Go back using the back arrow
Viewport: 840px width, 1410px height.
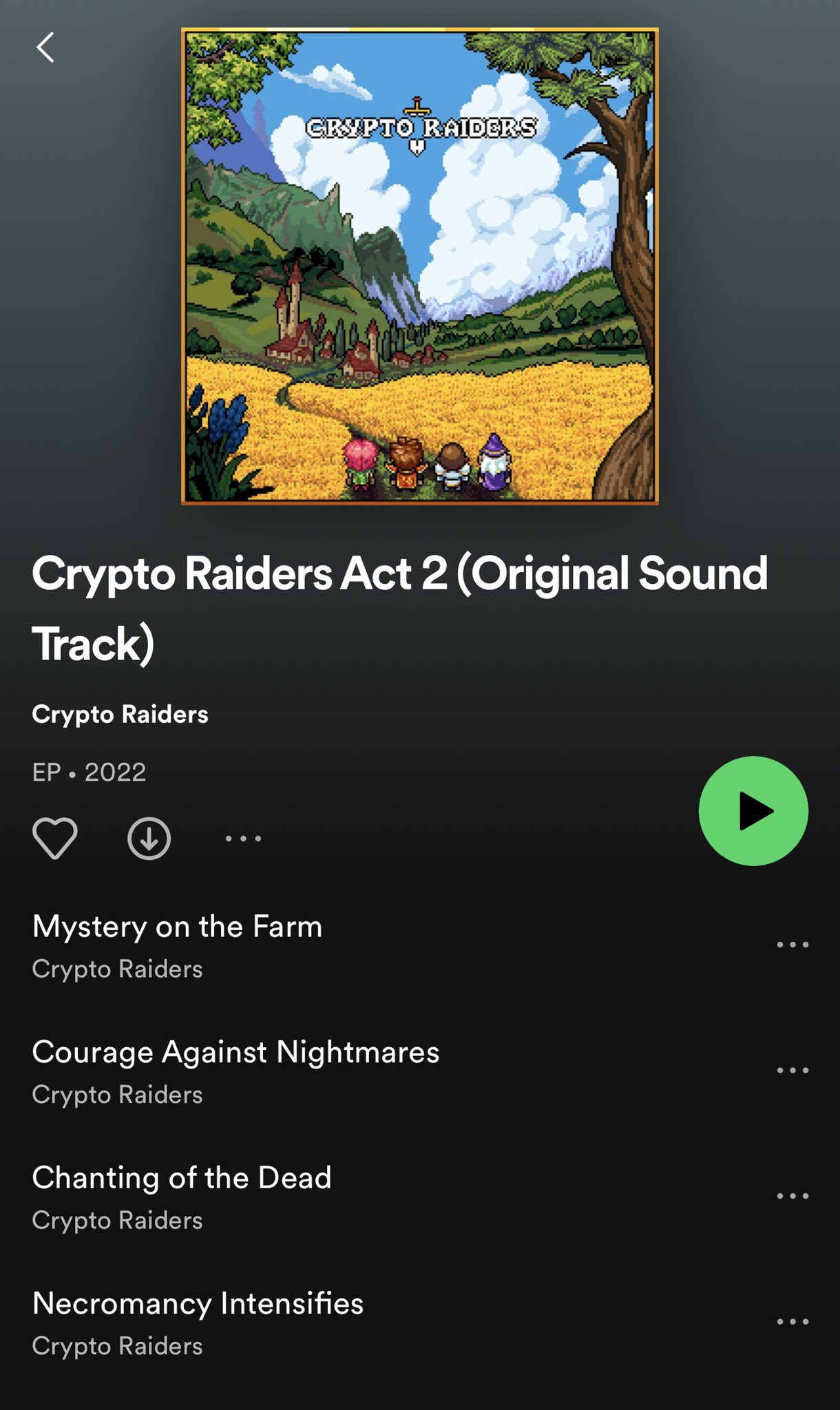45,48
